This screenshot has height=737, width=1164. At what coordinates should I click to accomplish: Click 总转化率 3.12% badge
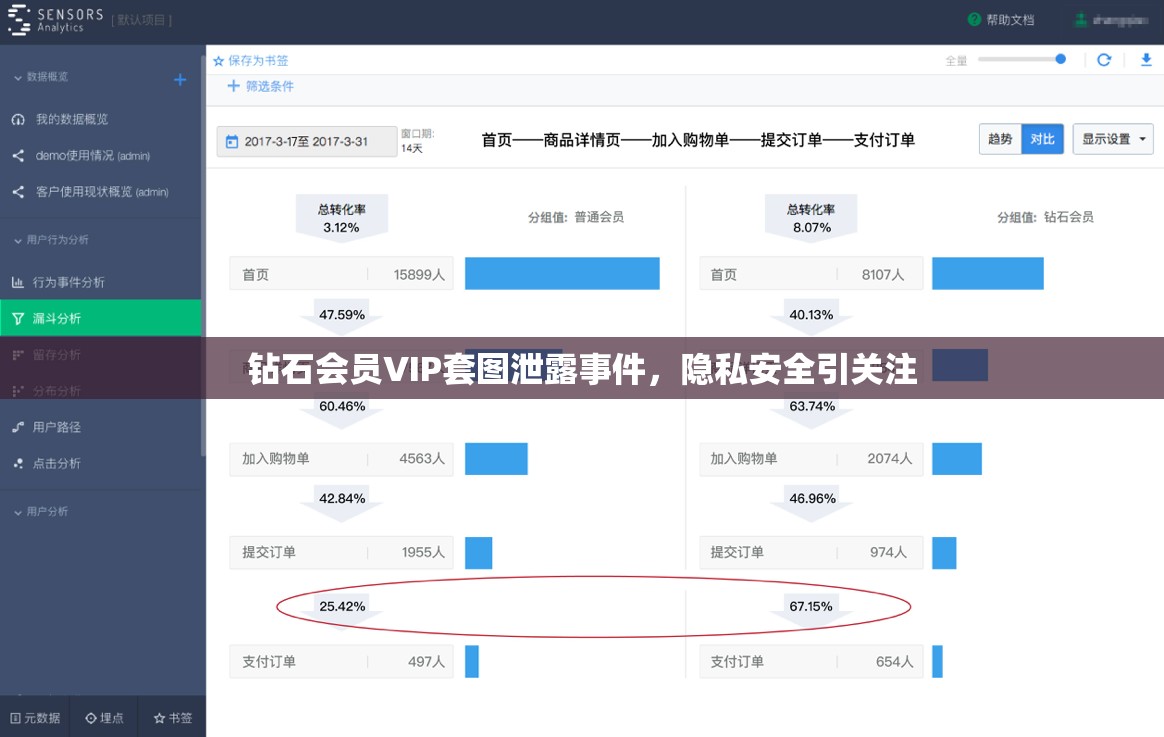click(x=341, y=218)
